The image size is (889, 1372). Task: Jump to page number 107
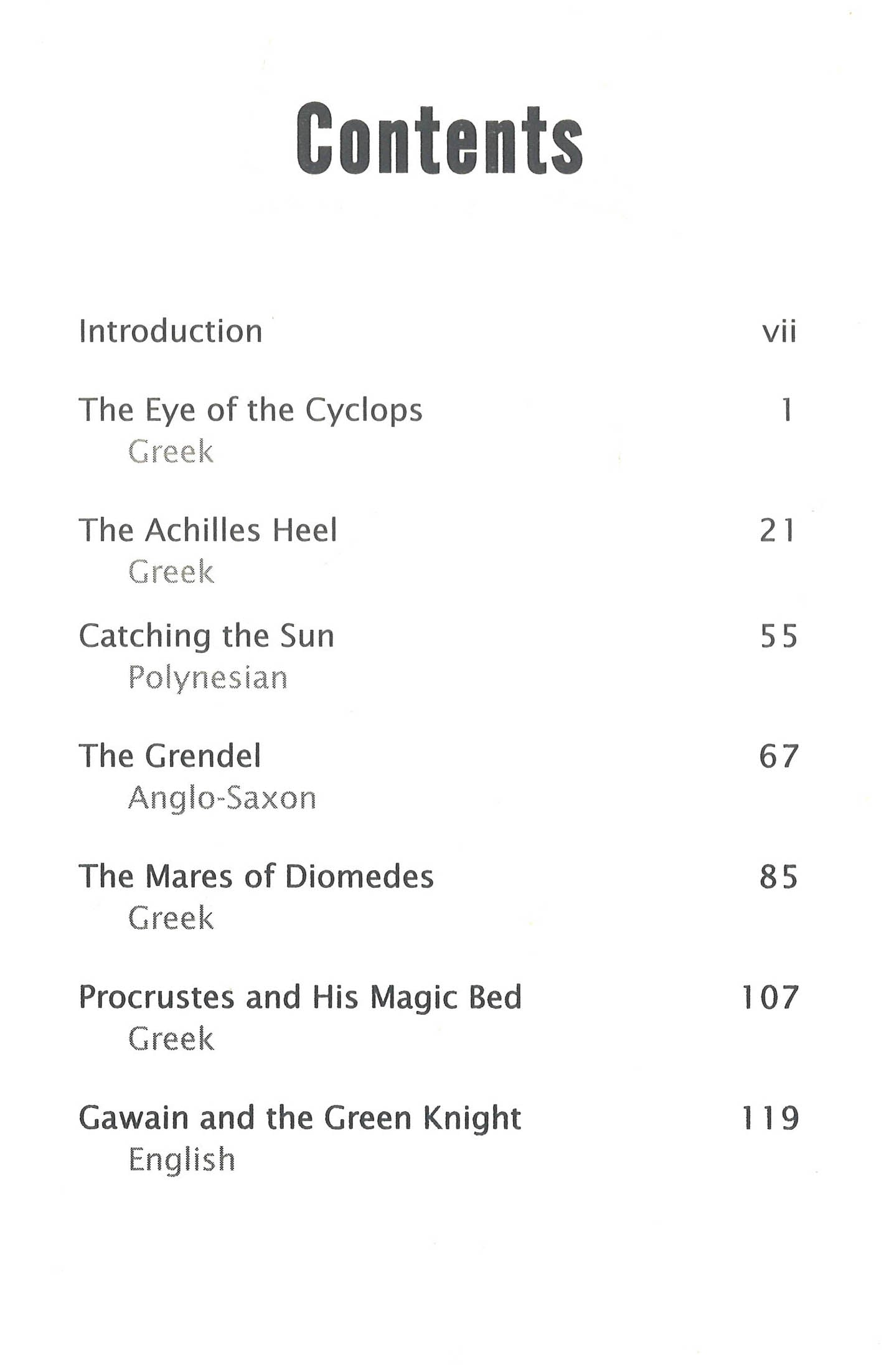[x=770, y=997]
